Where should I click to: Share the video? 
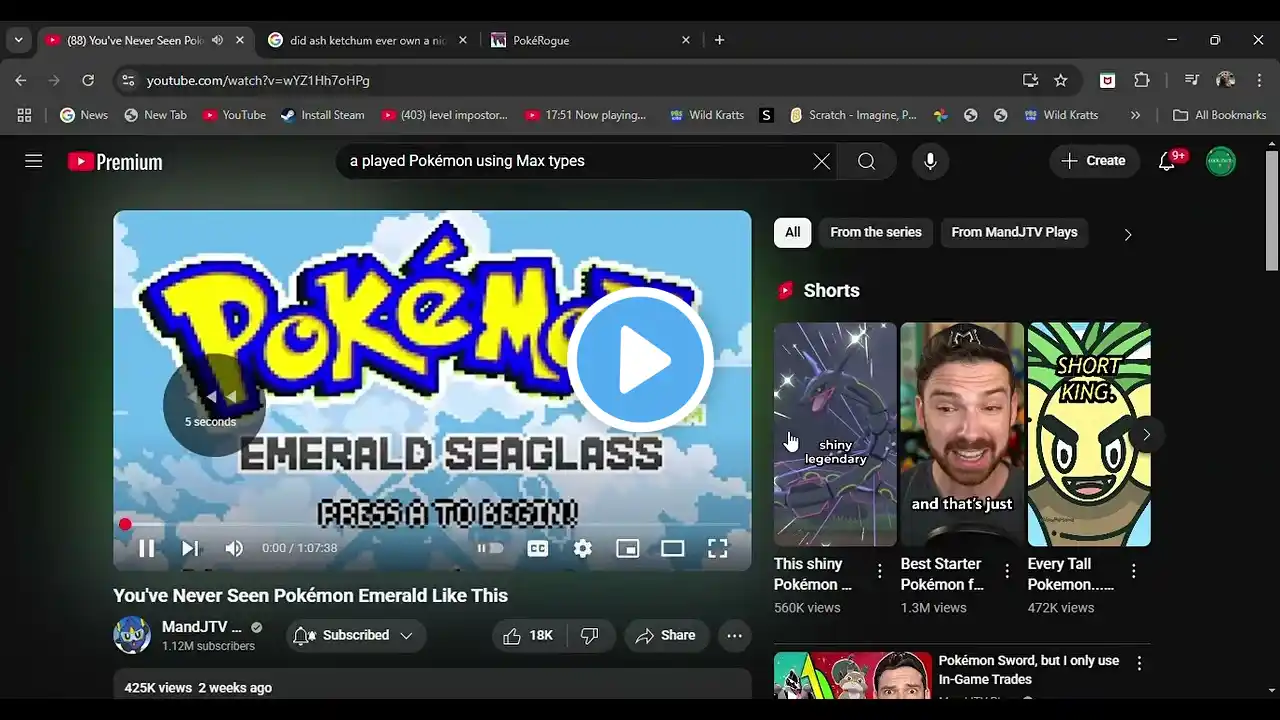click(666, 635)
